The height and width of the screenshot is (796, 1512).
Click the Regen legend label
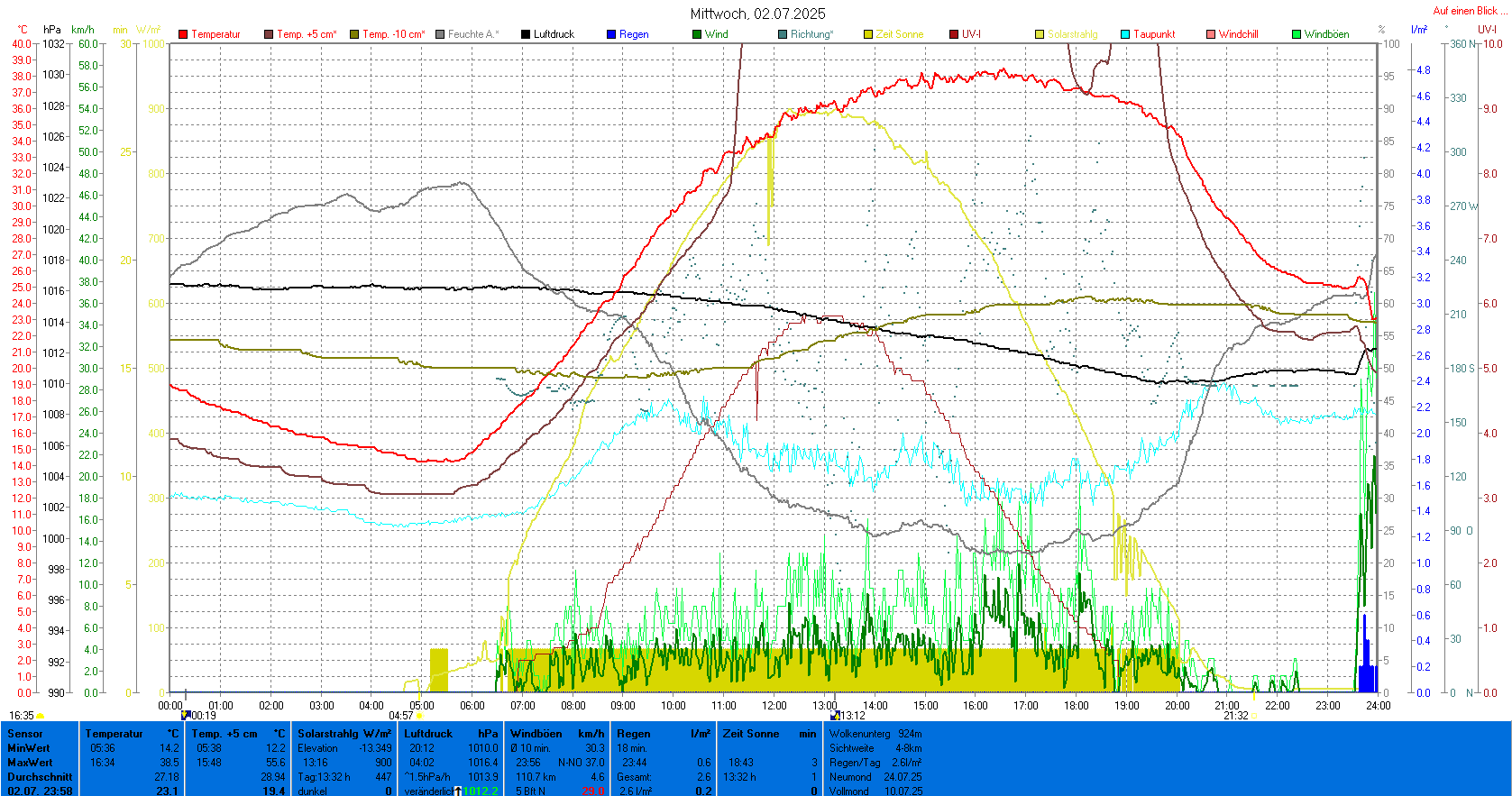point(634,34)
